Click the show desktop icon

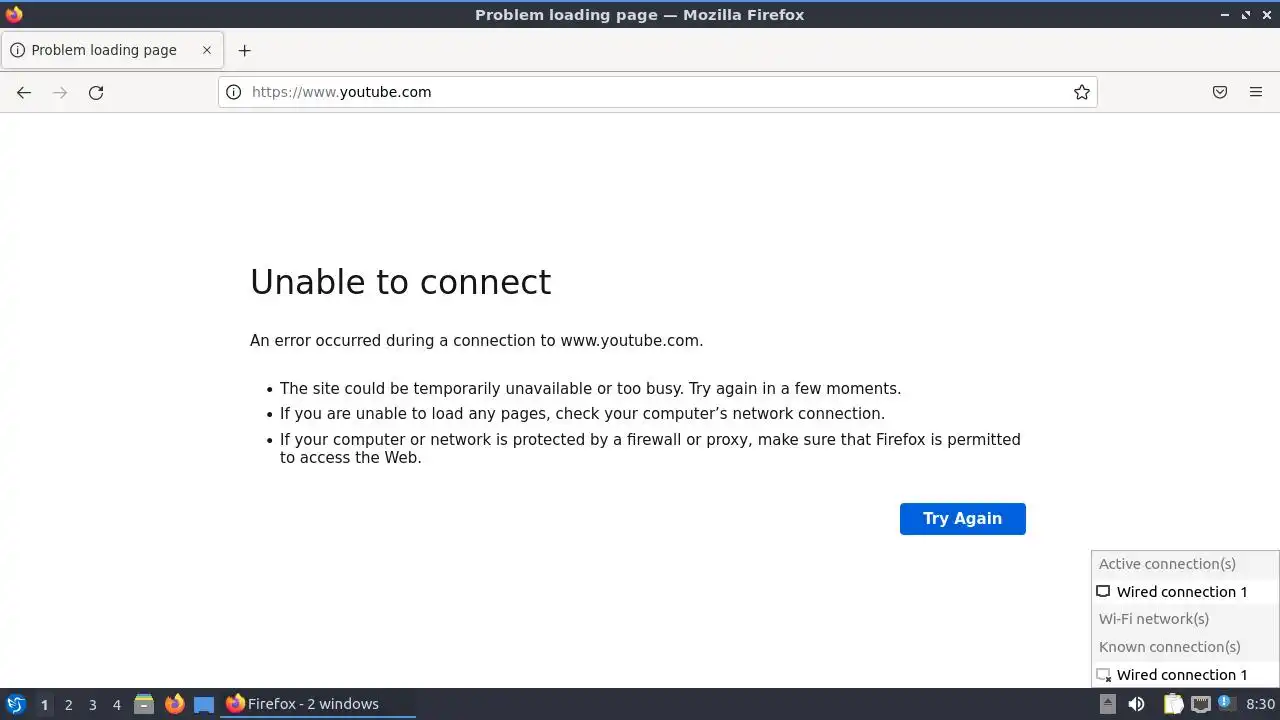click(x=204, y=704)
